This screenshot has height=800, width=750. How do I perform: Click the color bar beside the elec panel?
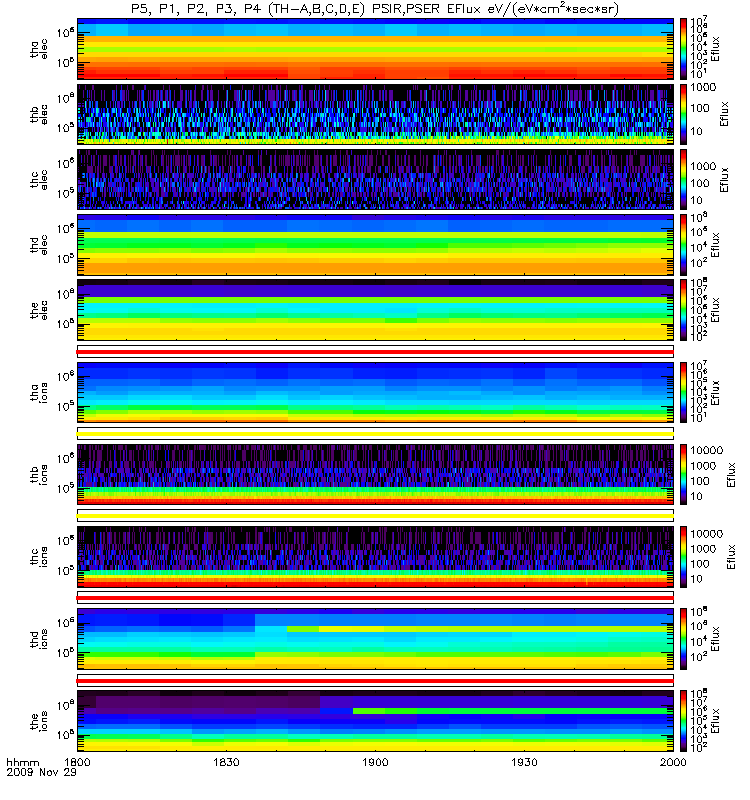coord(683,309)
